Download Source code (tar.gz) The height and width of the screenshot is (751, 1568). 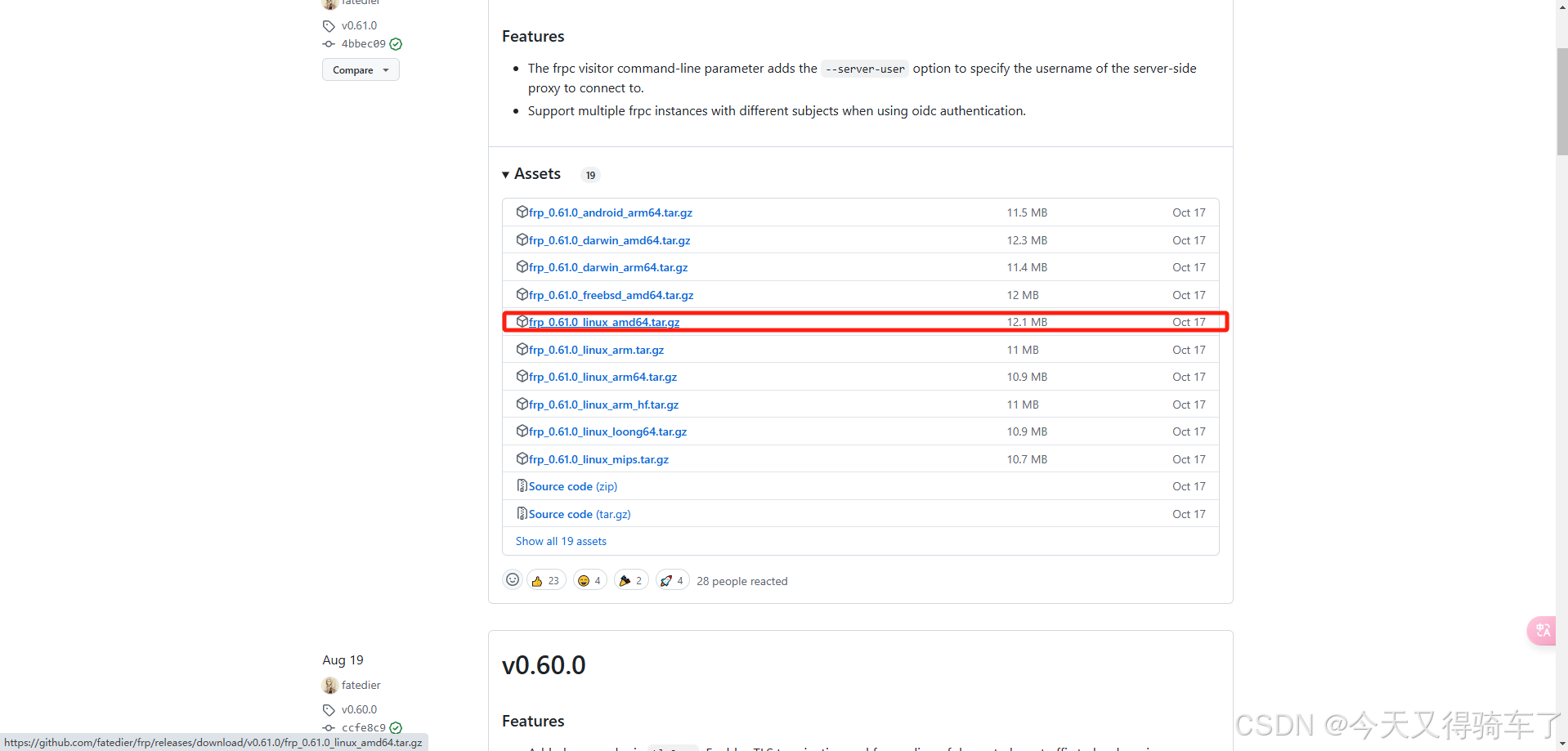tap(580, 514)
